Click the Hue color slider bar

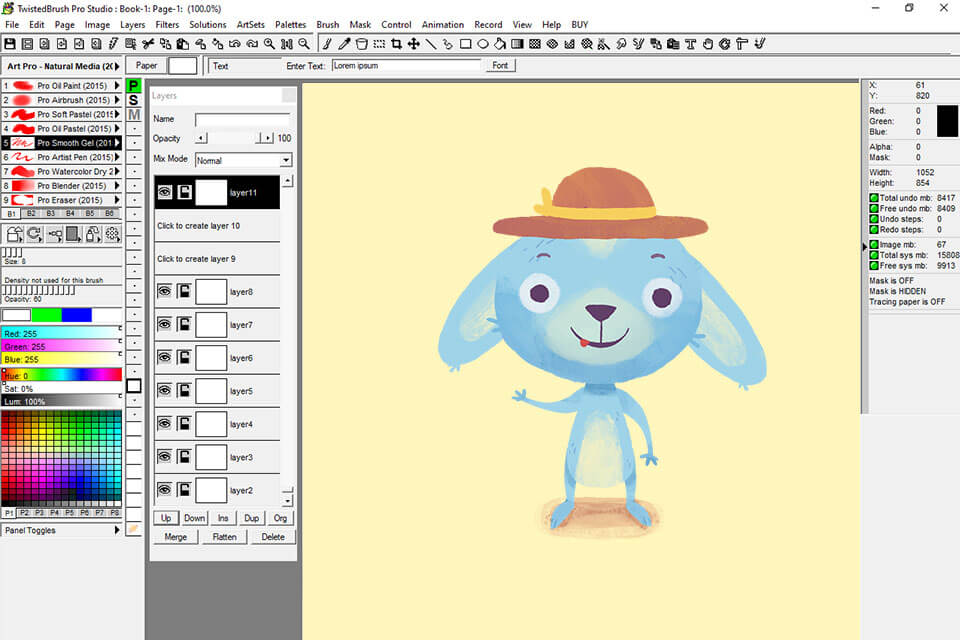click(62, 375)
